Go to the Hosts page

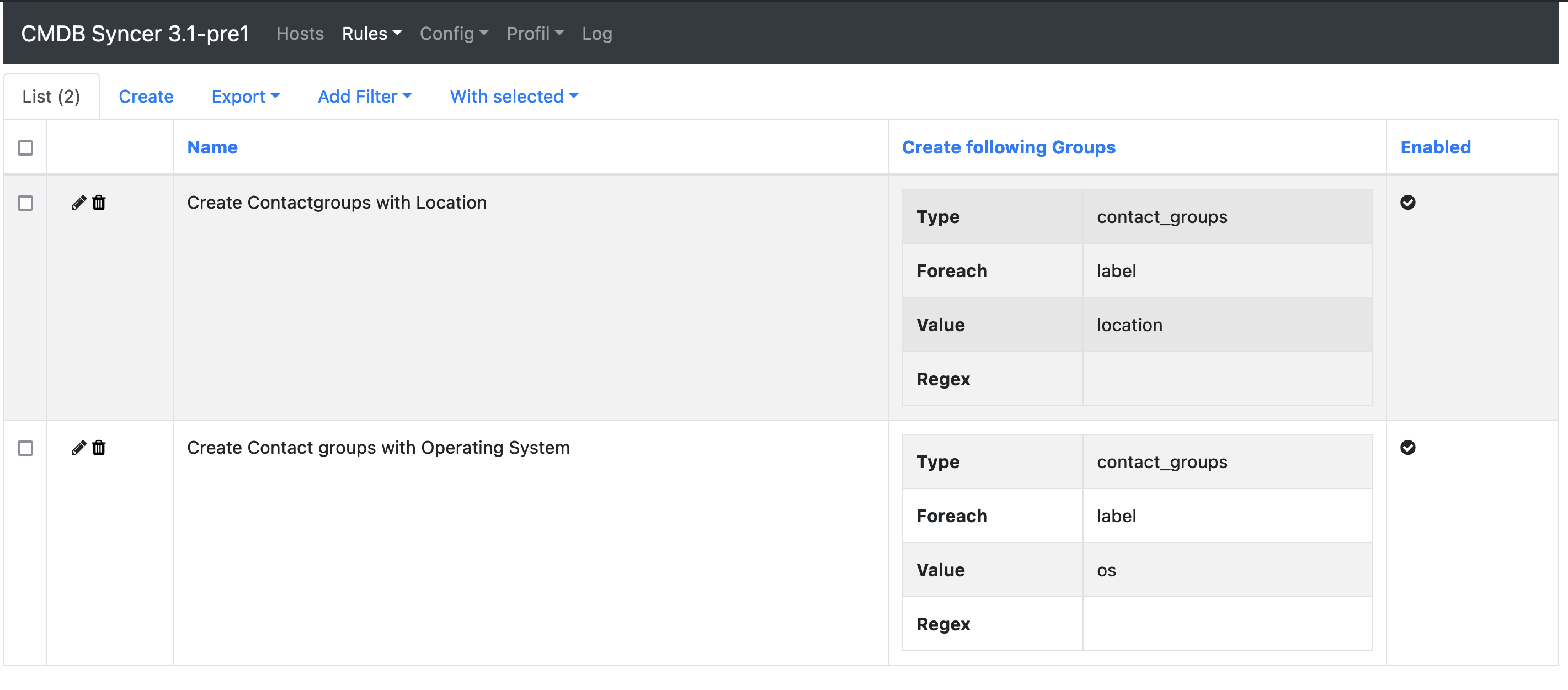(300, 34)
